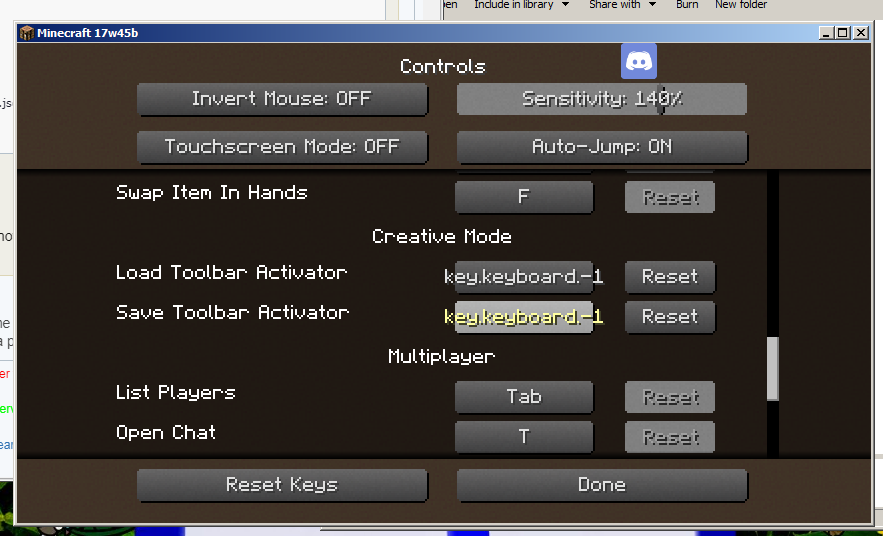This screenshot has width=883, height=536.
Task: Click the Reset Keys button
Action: 282,485
